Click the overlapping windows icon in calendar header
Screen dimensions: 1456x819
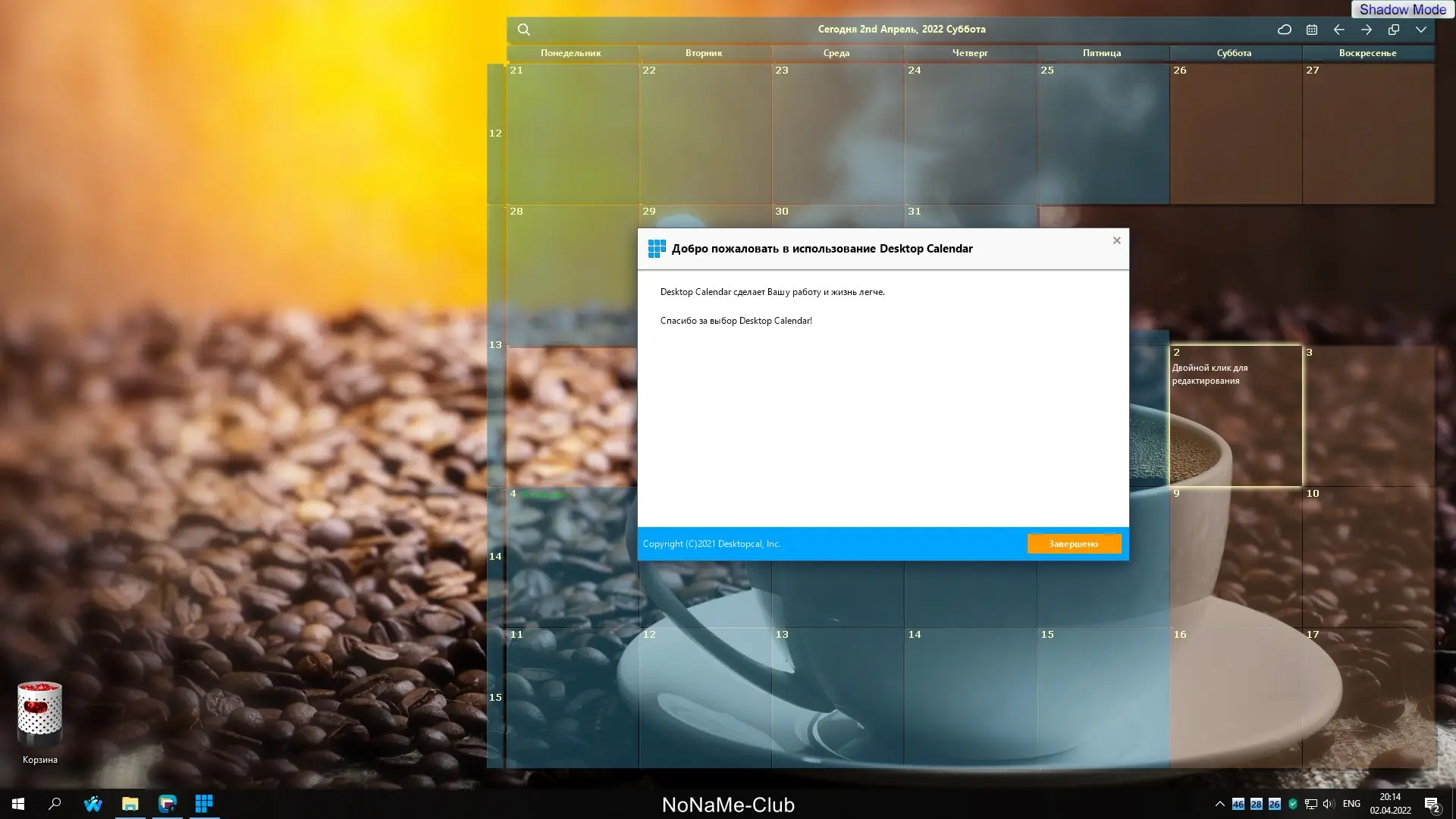click(x=1393, y=30)
